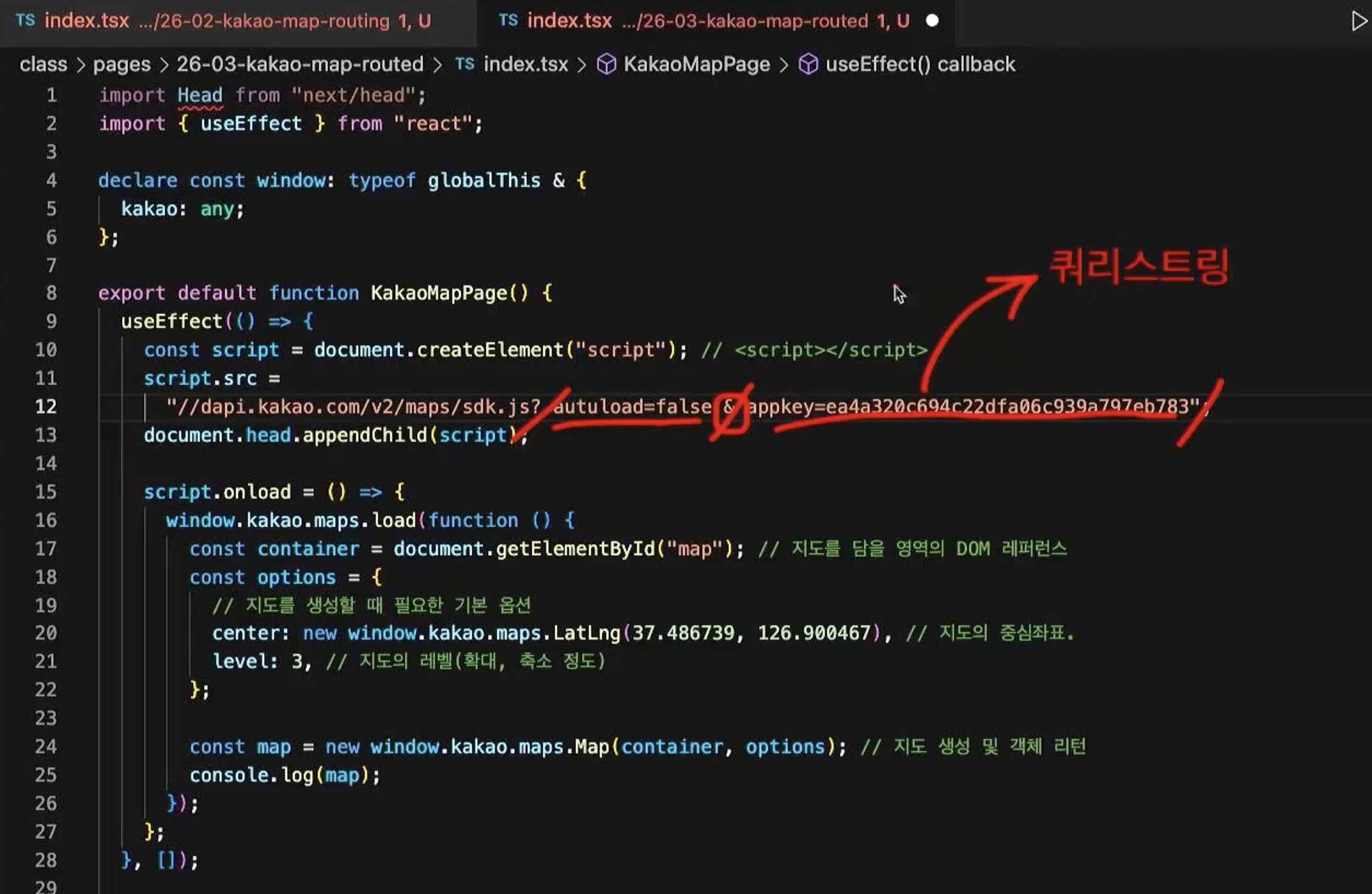The image size is (1372, 894).
Task: Click the 'KakaoMapPage' function name on line 8
Action: (x=439, y=293)
